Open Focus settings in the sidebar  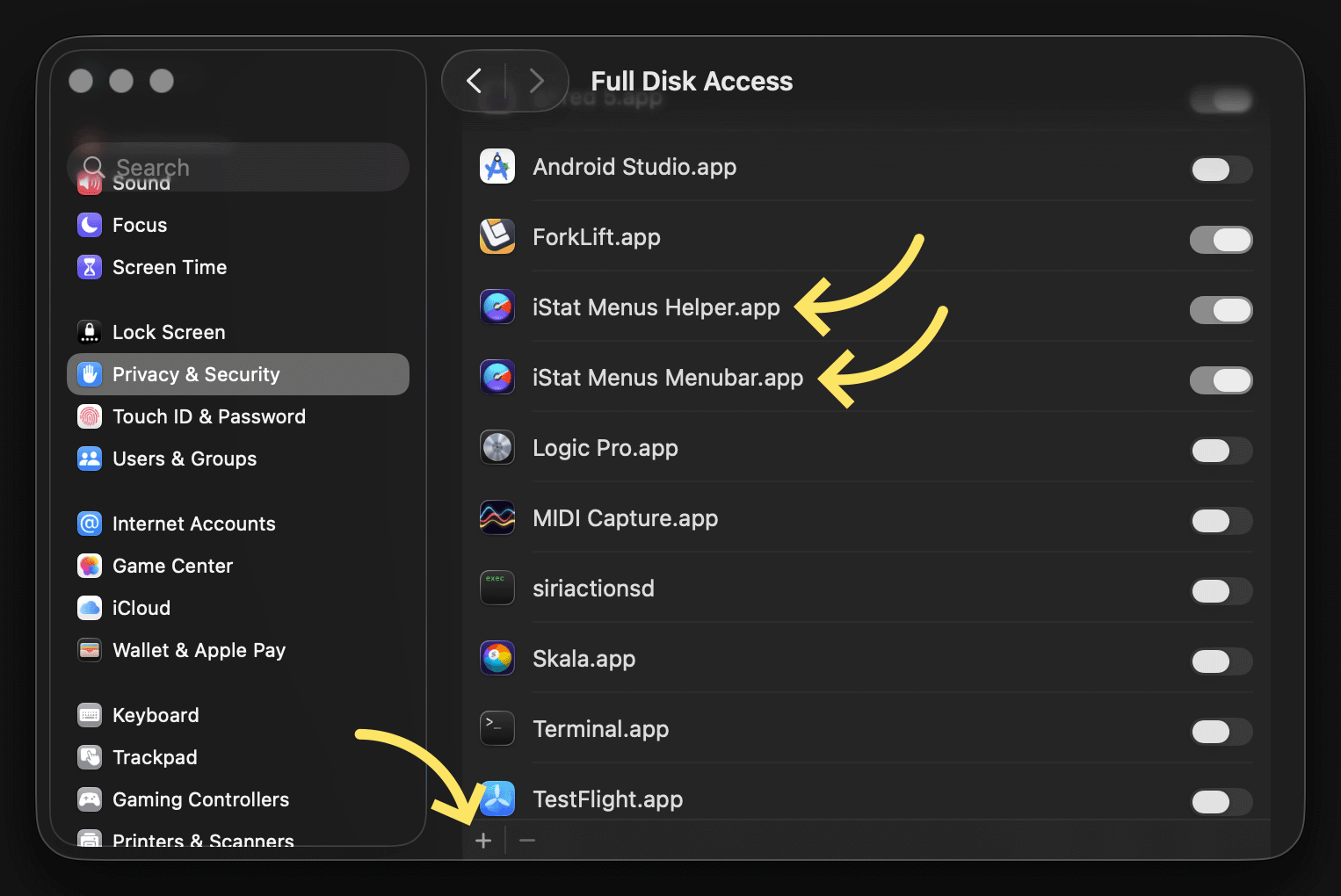coord(238,225)
